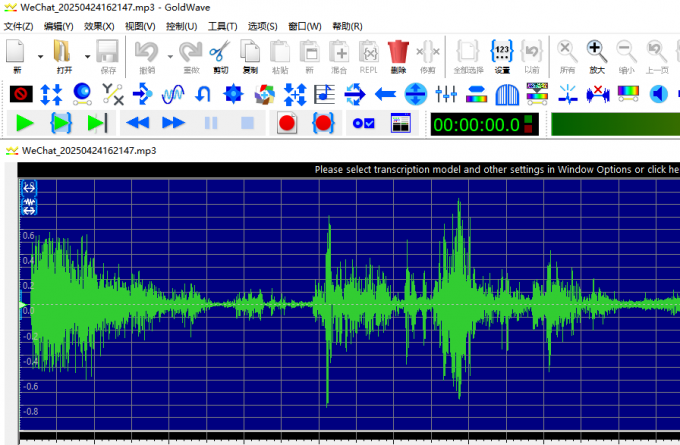Expand the undo history dropdown arrow
Screen dimensions: 680x445
click(x=170, y=56)
